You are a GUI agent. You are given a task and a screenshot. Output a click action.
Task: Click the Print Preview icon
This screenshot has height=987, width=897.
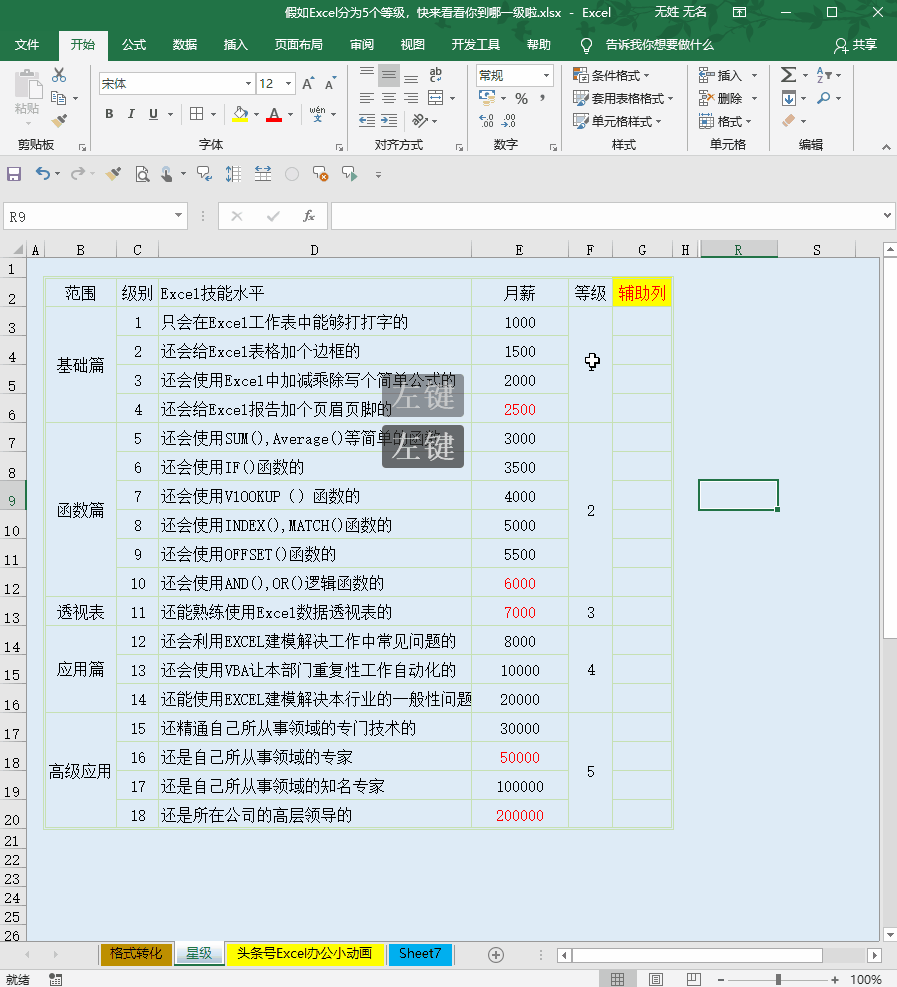point(143,174)
